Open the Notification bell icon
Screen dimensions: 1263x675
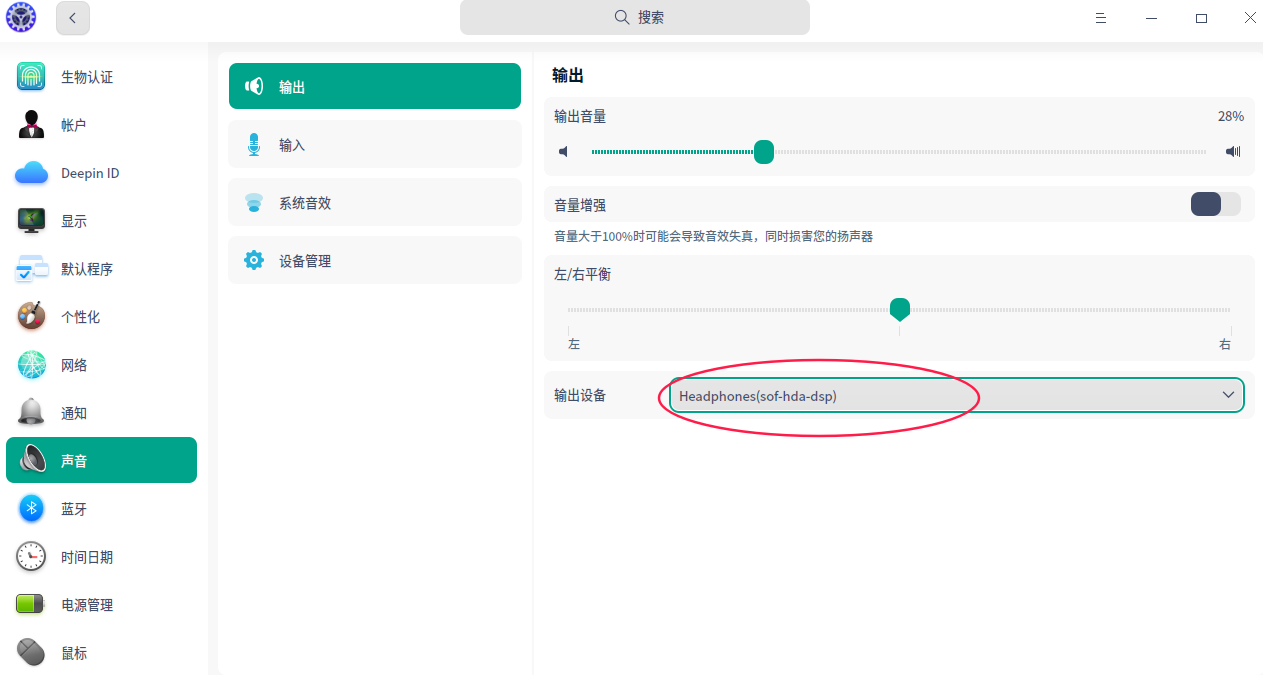(31, 413)
